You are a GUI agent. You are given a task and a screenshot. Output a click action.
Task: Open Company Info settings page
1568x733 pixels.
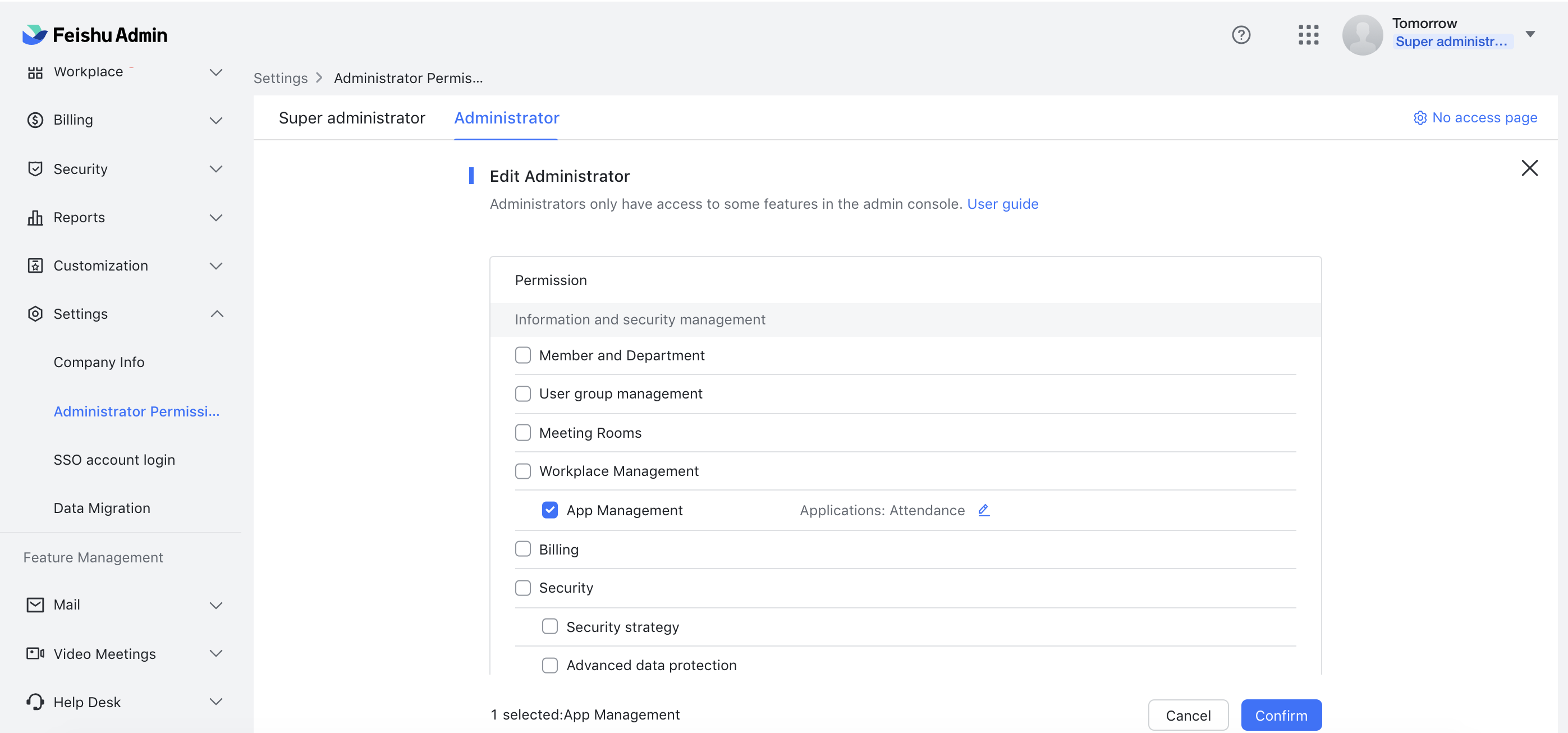99,362
